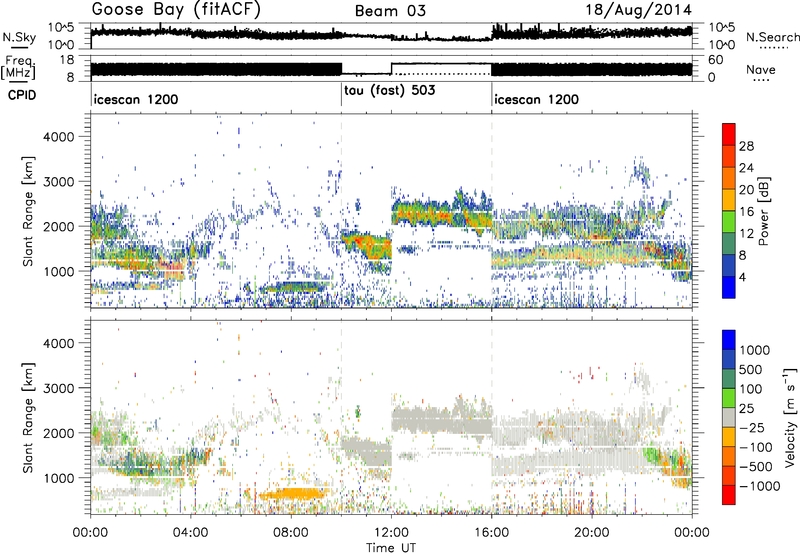
Task: Click the 'N.Search' legend label
Action: pyautogui.click(x=772, y=37)
